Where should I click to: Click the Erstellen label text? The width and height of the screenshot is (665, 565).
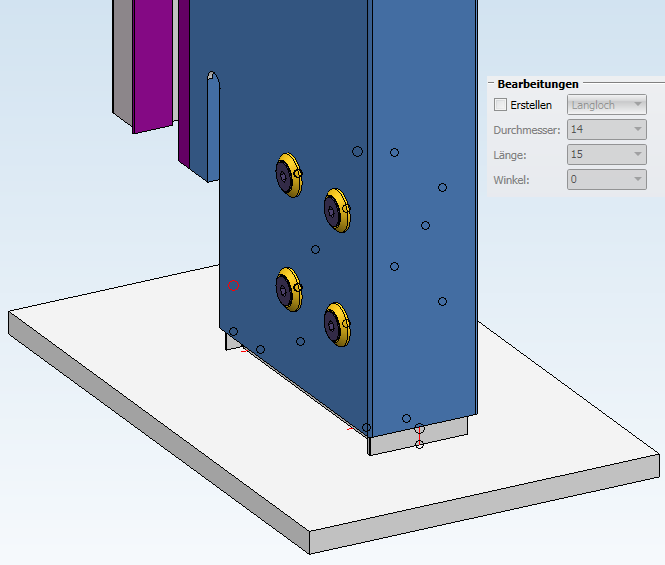tap(531, 105)
